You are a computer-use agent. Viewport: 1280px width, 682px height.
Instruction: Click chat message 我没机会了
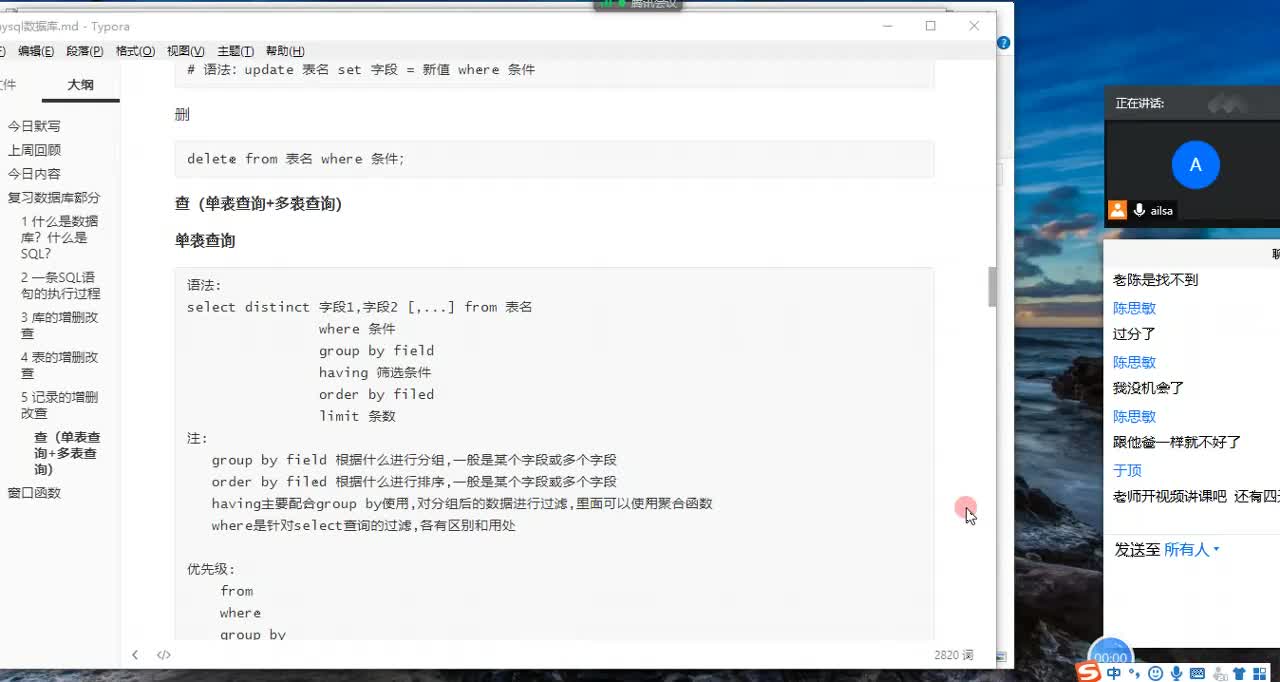click(1148, 388)
